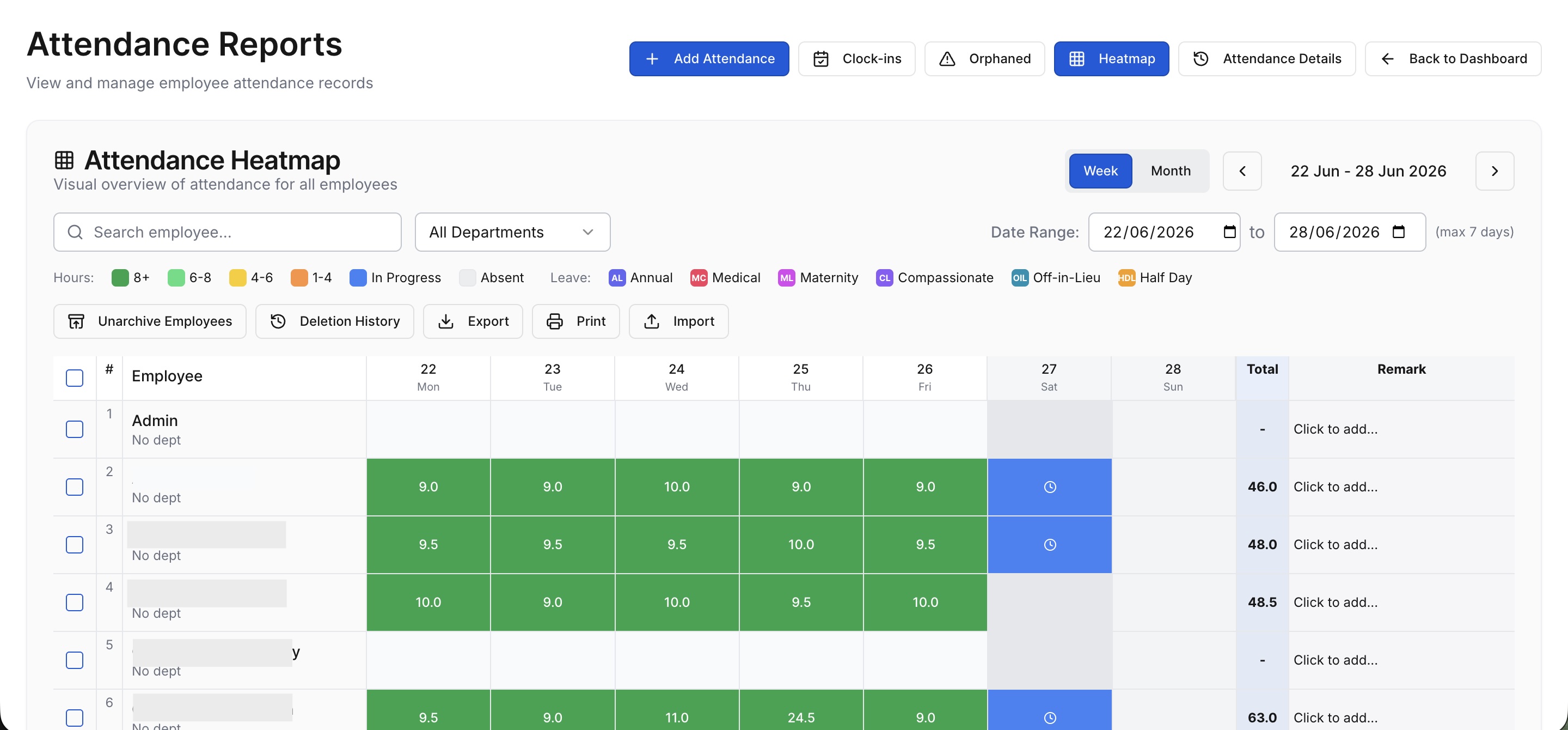Open the start date calendar picker icon
Screen dimensions: 1568x730
pyautogui.click(x=1229, y=232)
